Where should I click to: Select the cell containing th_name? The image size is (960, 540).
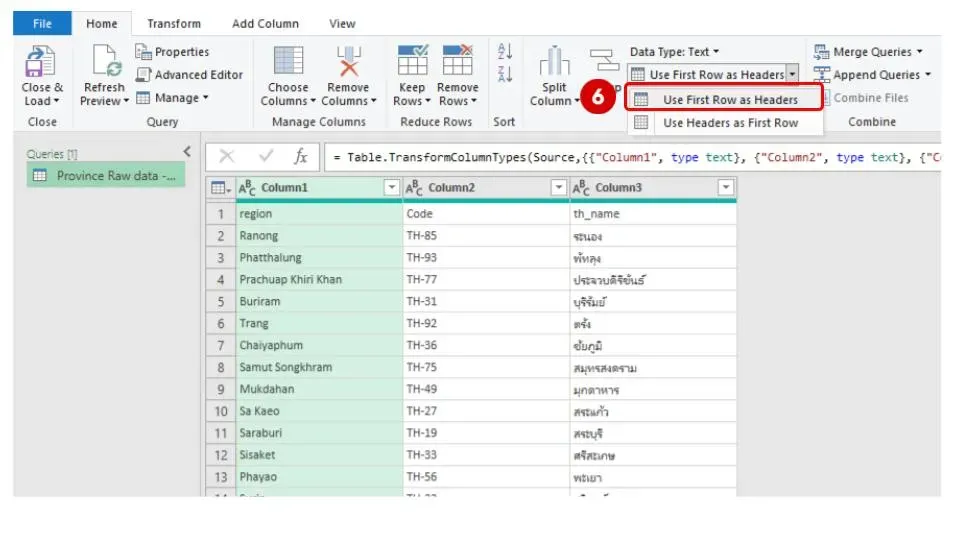pyautogui.click(x=653, y=214)
